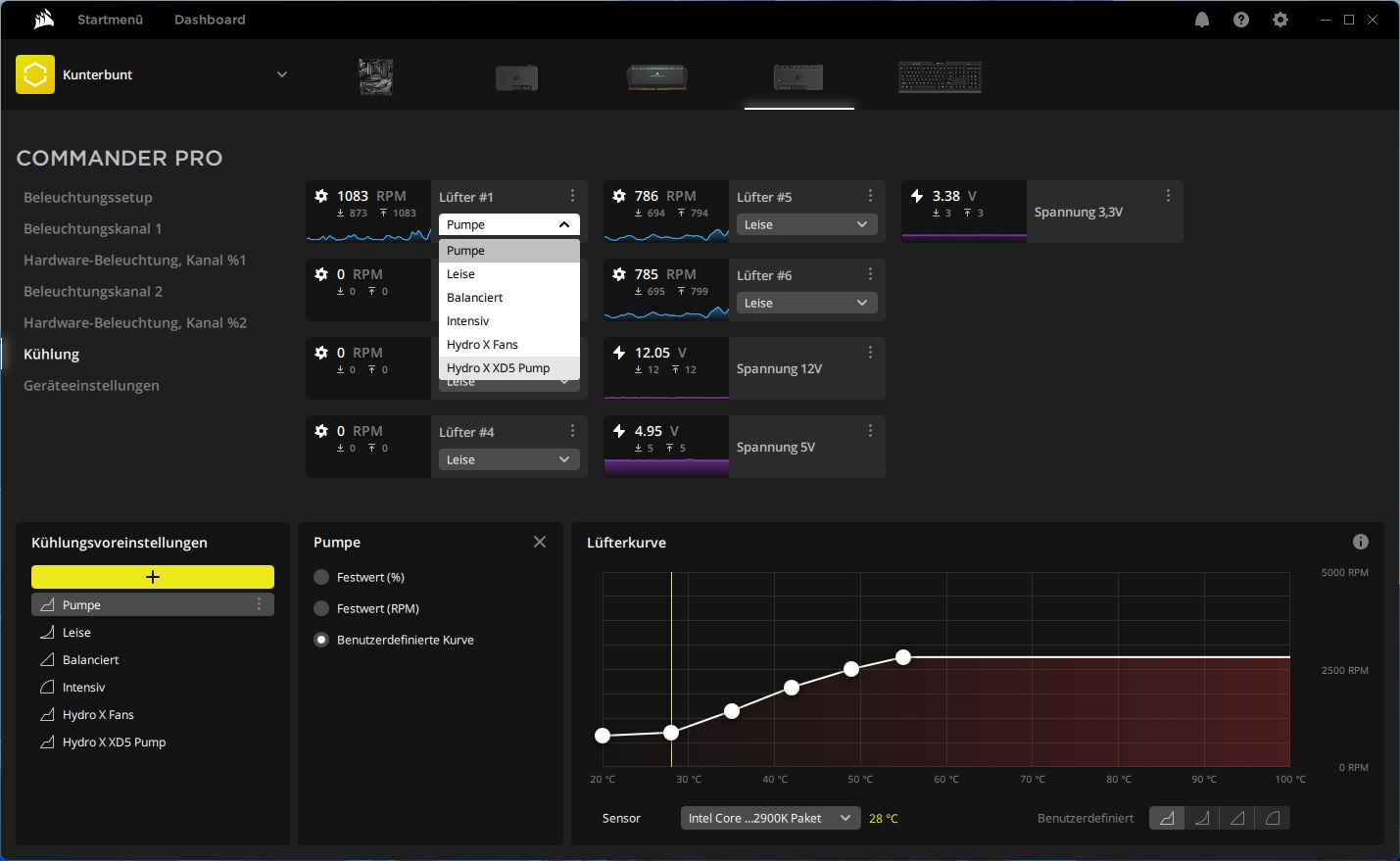Open the Lüfter #4 three-dot options menu
This screenshot has height=861, width=1400.
coord(573,431)
